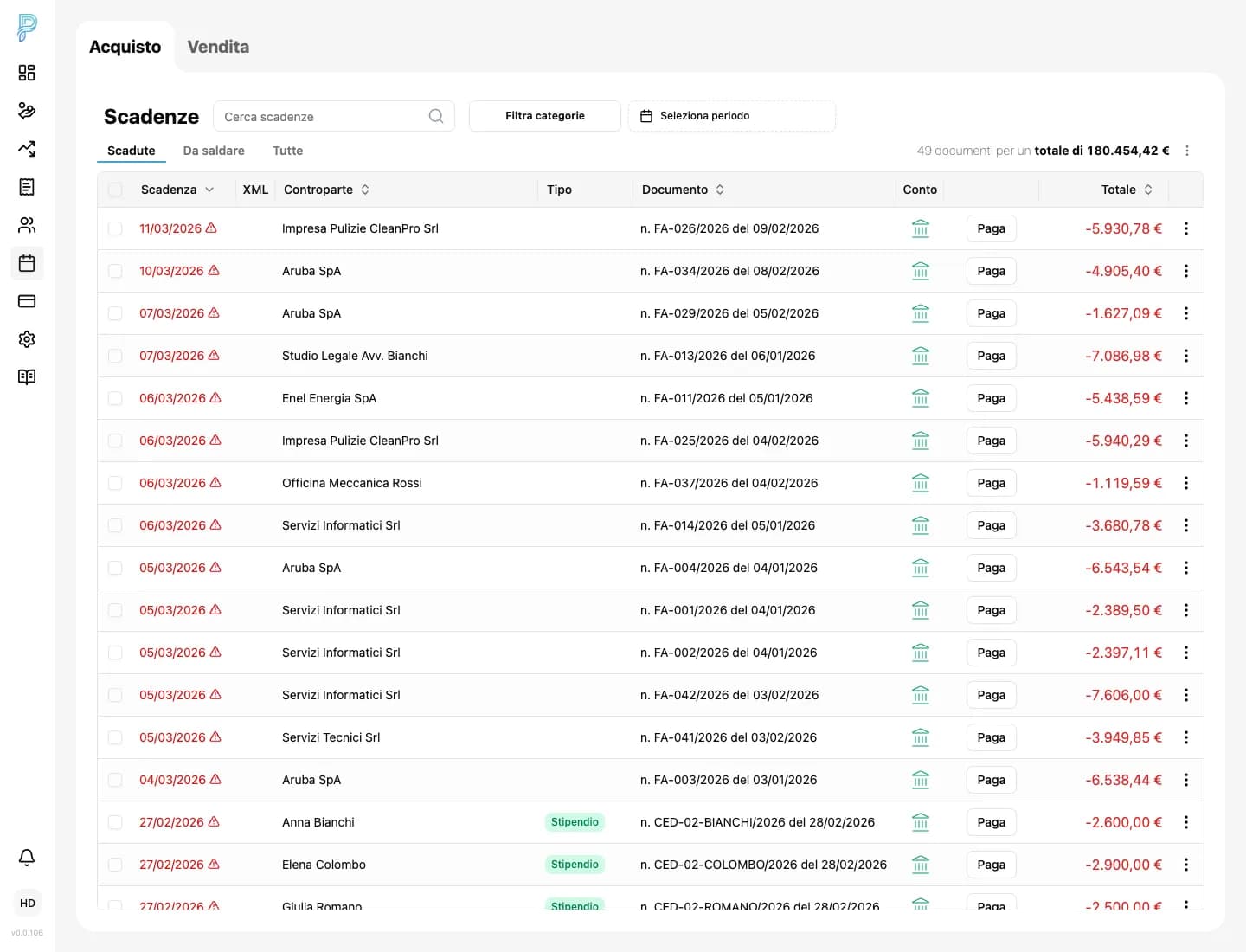Screen dimensions: 1246x952
Task: Switch to the Da saldare tab
Action: 214,151
